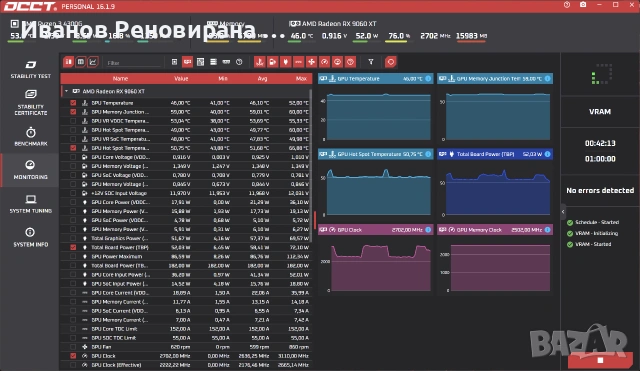This screenshot has height=371, width=640.
Task: Toggle the last red sensor type filter
Action: click(350, 62)
